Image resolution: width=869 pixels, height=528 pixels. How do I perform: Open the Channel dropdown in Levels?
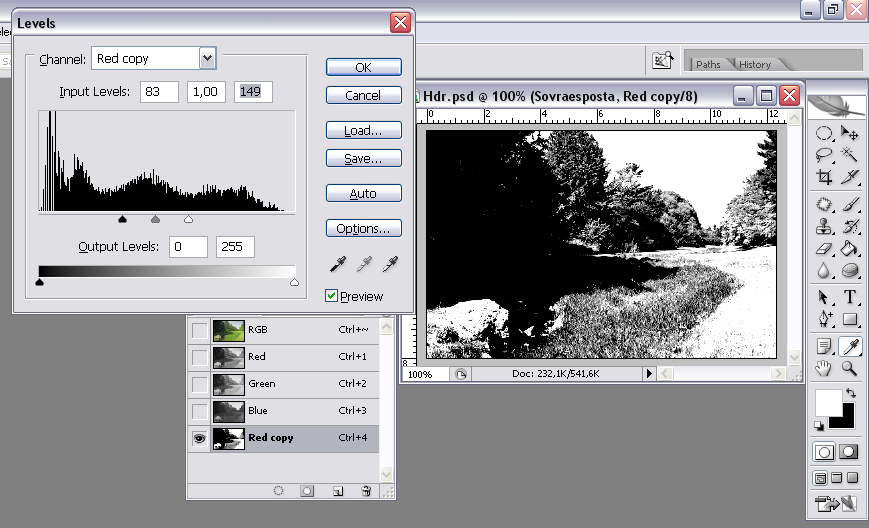[207, 58]
